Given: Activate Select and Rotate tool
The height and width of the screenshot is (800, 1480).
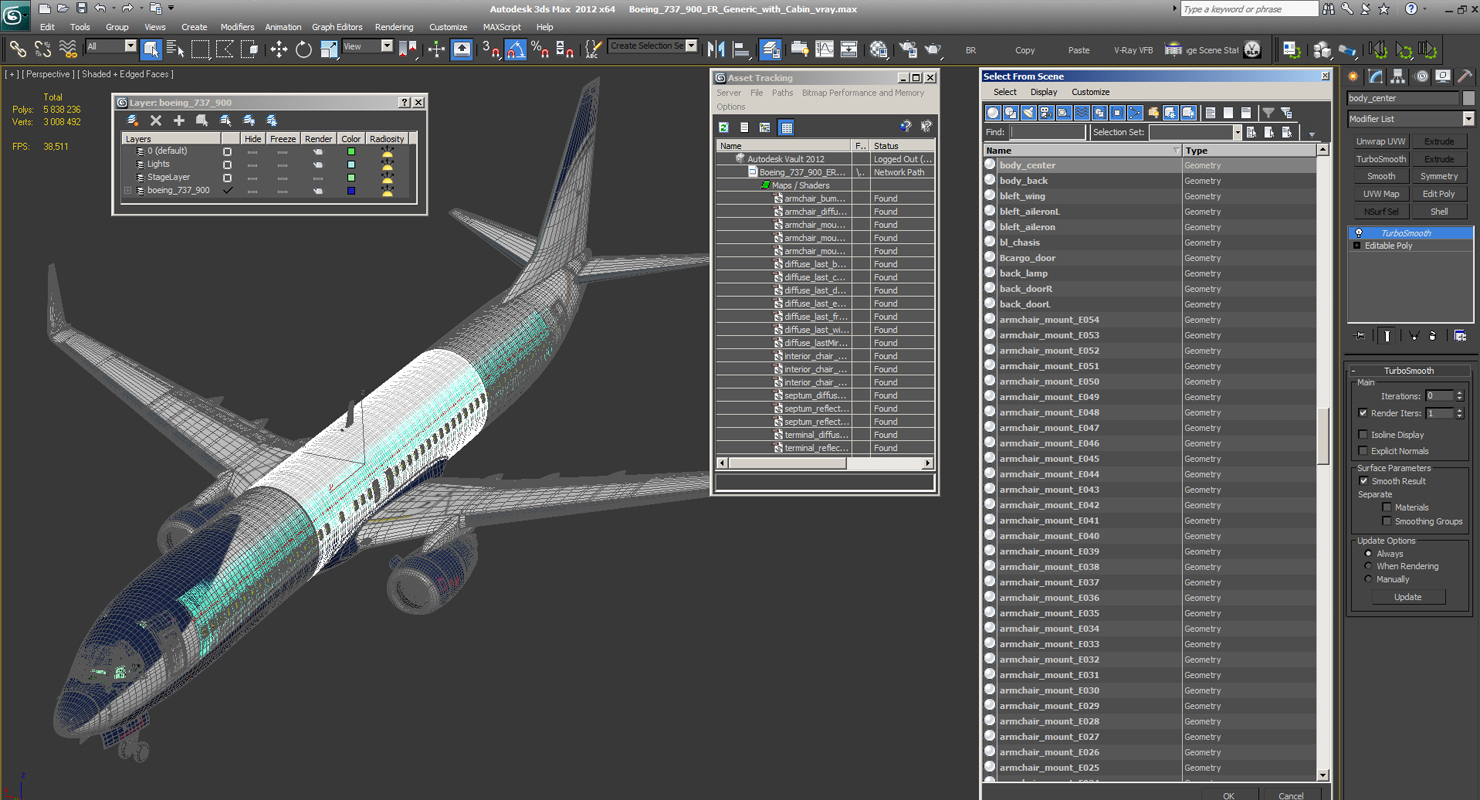Looking at the screenshot, I should pyautogui.click(x=304, y=48).
